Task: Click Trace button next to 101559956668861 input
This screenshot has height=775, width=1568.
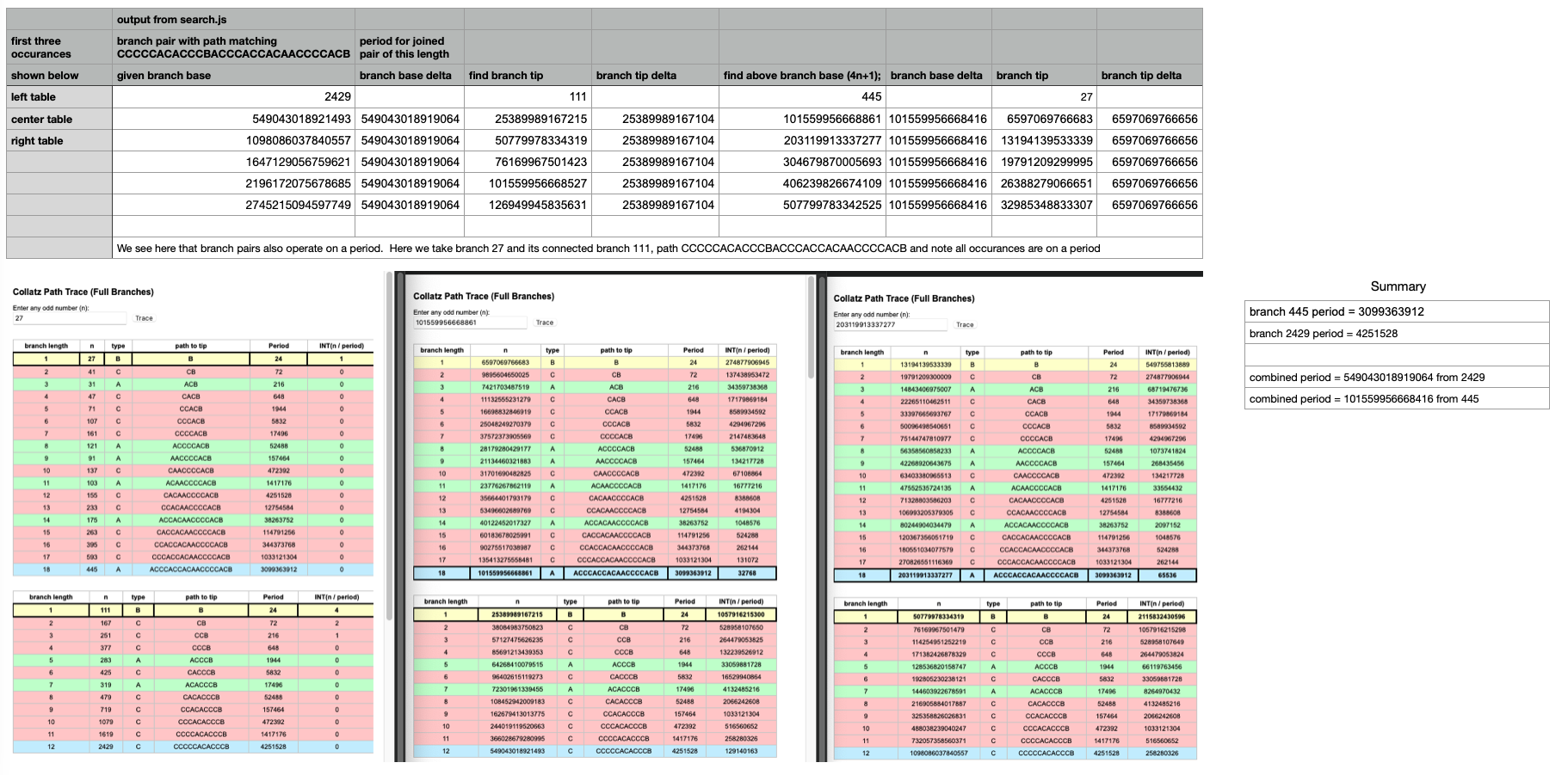Action: tap(545, 323)
